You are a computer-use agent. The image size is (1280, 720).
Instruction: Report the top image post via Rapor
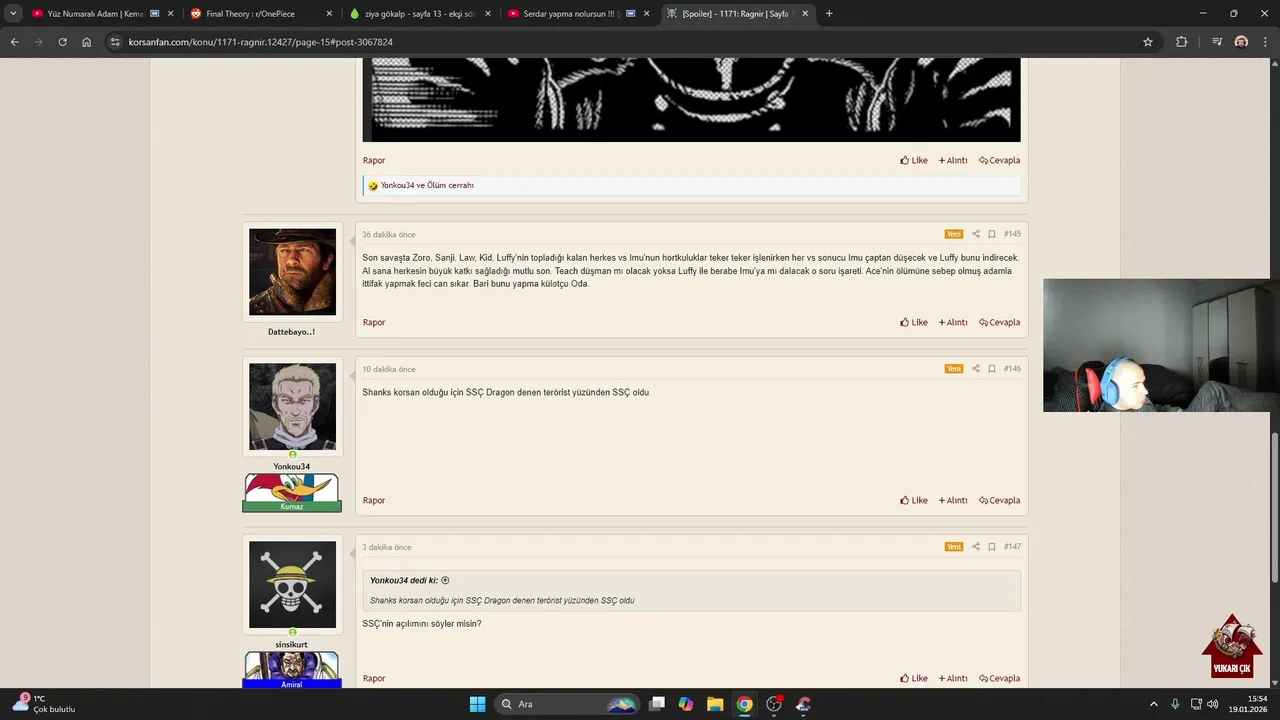coord(374,160)
